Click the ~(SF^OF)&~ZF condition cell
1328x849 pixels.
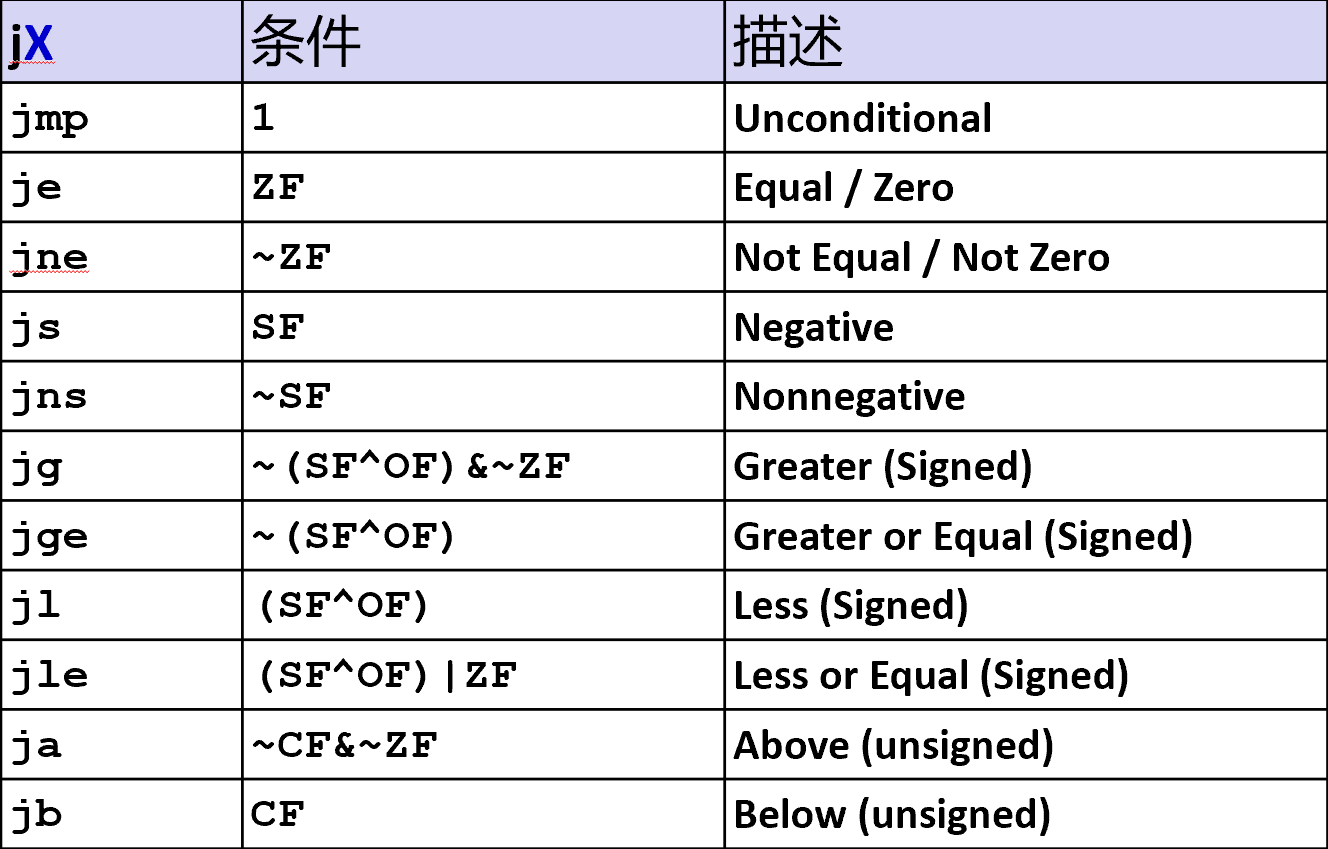coord(410,466)
